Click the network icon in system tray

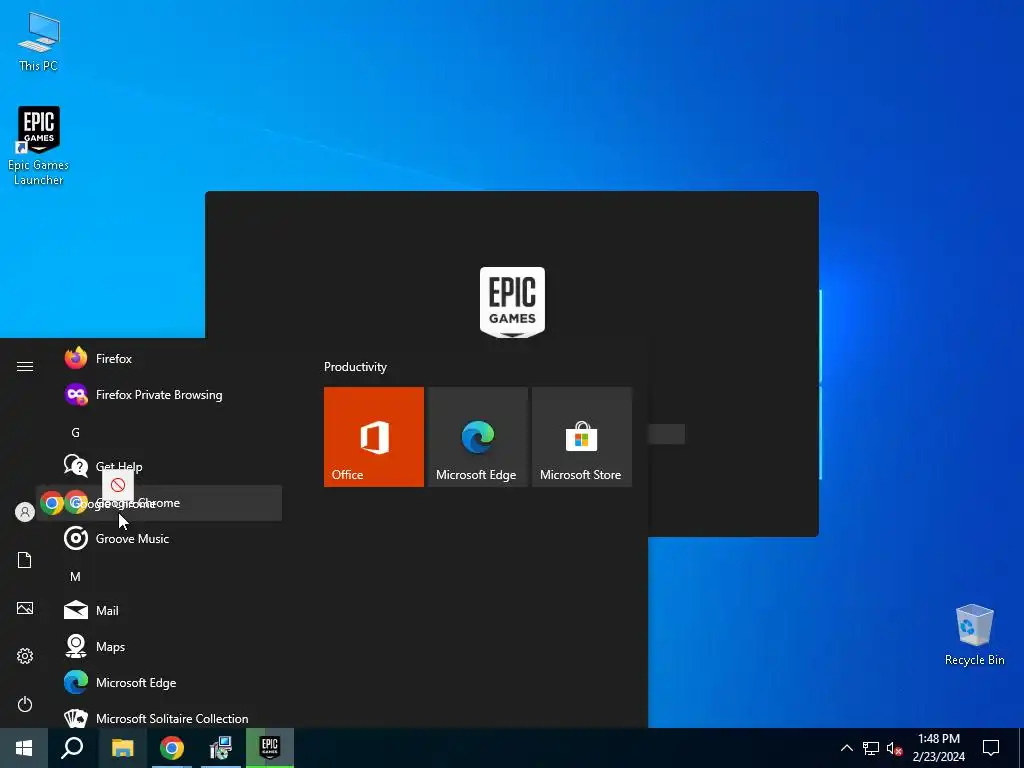coord(871,748)
